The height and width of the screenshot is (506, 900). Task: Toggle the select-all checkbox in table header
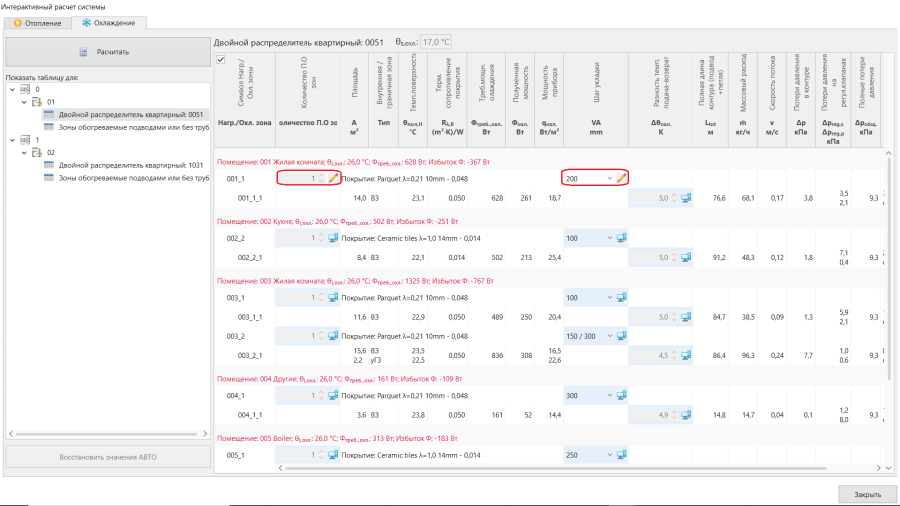(x=221, y=60)
